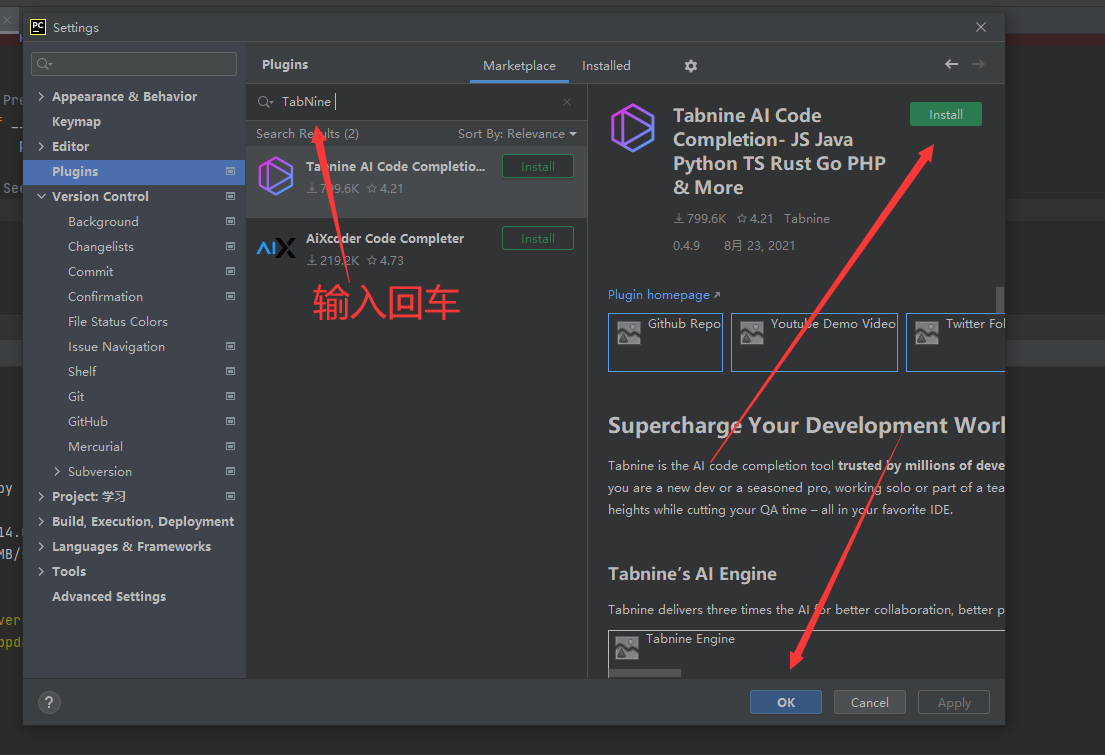Image resolution: width=1105 pixels, height=755 pixels.
Task: Click the project-level icon beside Project: 学习
Action: point(230,496)
